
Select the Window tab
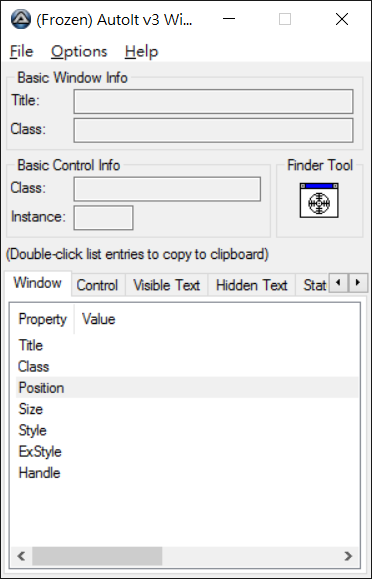pyautogui.click(x=38, y=283)
